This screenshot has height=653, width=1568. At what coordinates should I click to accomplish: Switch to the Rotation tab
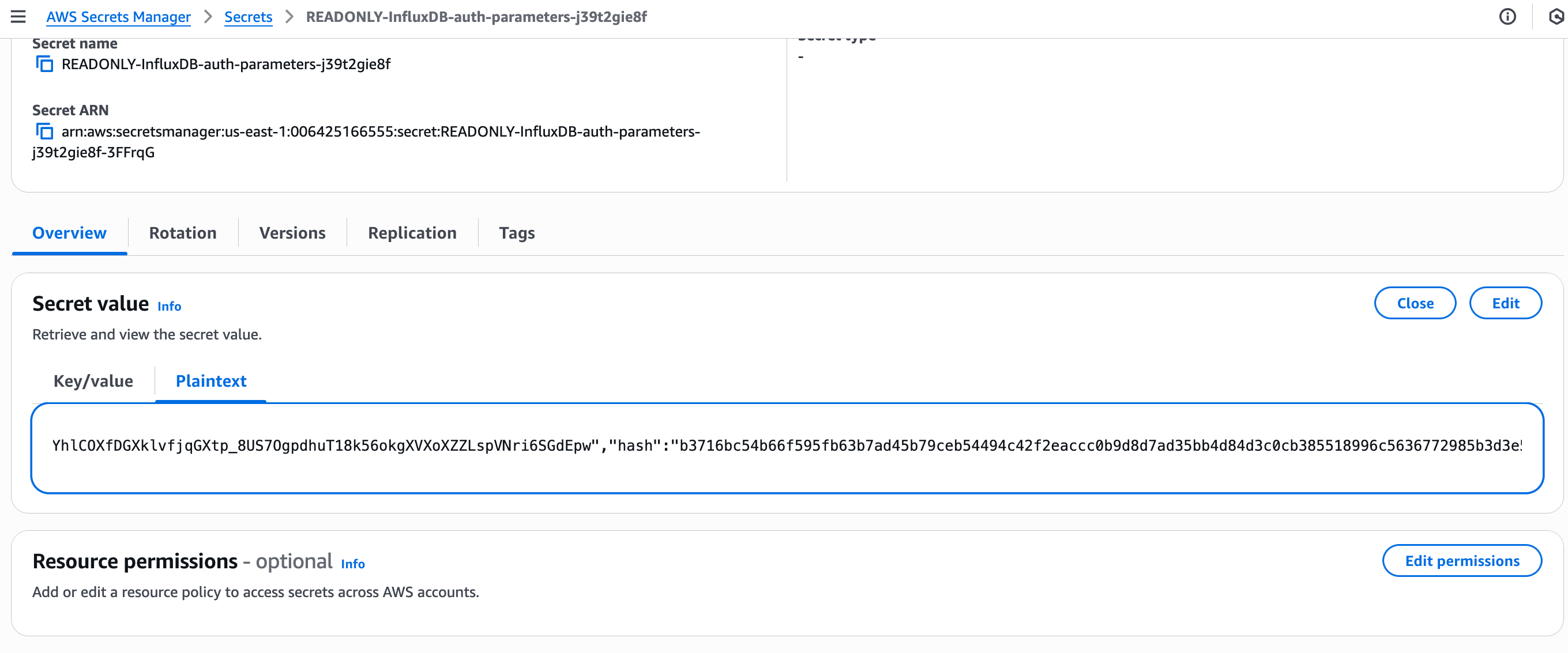(183, 233)
